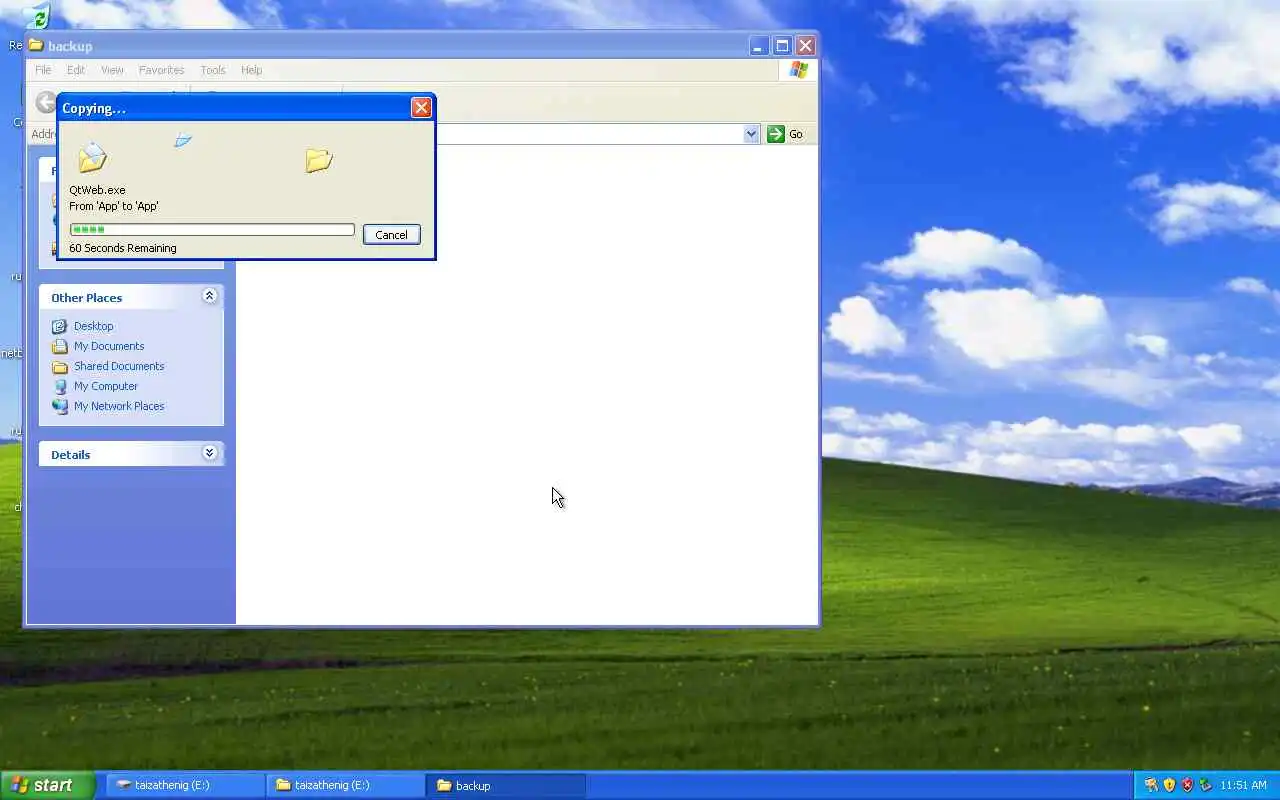Close the Copying dialog
The width and height of the screenshot is (1280, 800).
[421, 108]
